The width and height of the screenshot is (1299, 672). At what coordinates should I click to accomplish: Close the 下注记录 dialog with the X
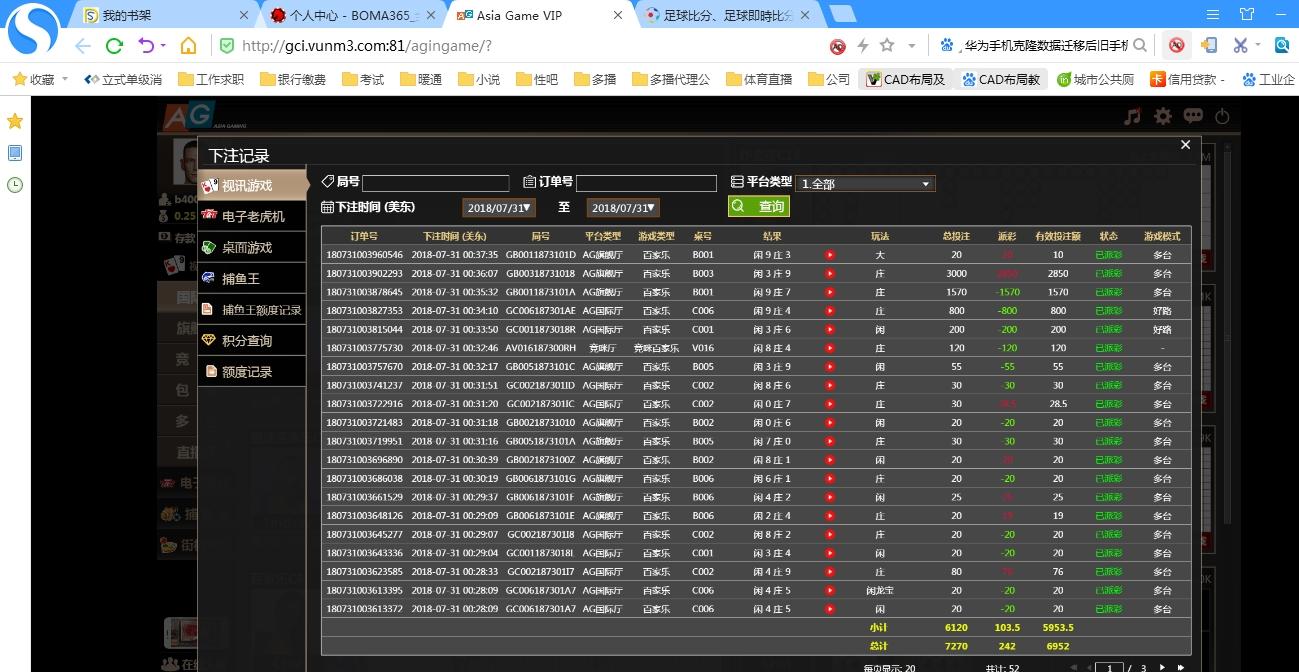tap(1185, 145)
